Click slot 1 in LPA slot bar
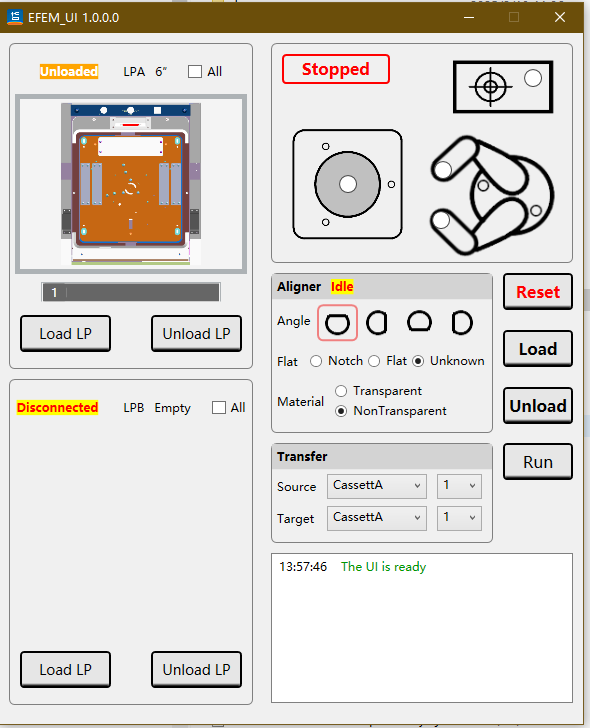The height and width of the screenshot is (728, 590). [x=55, y=292]
